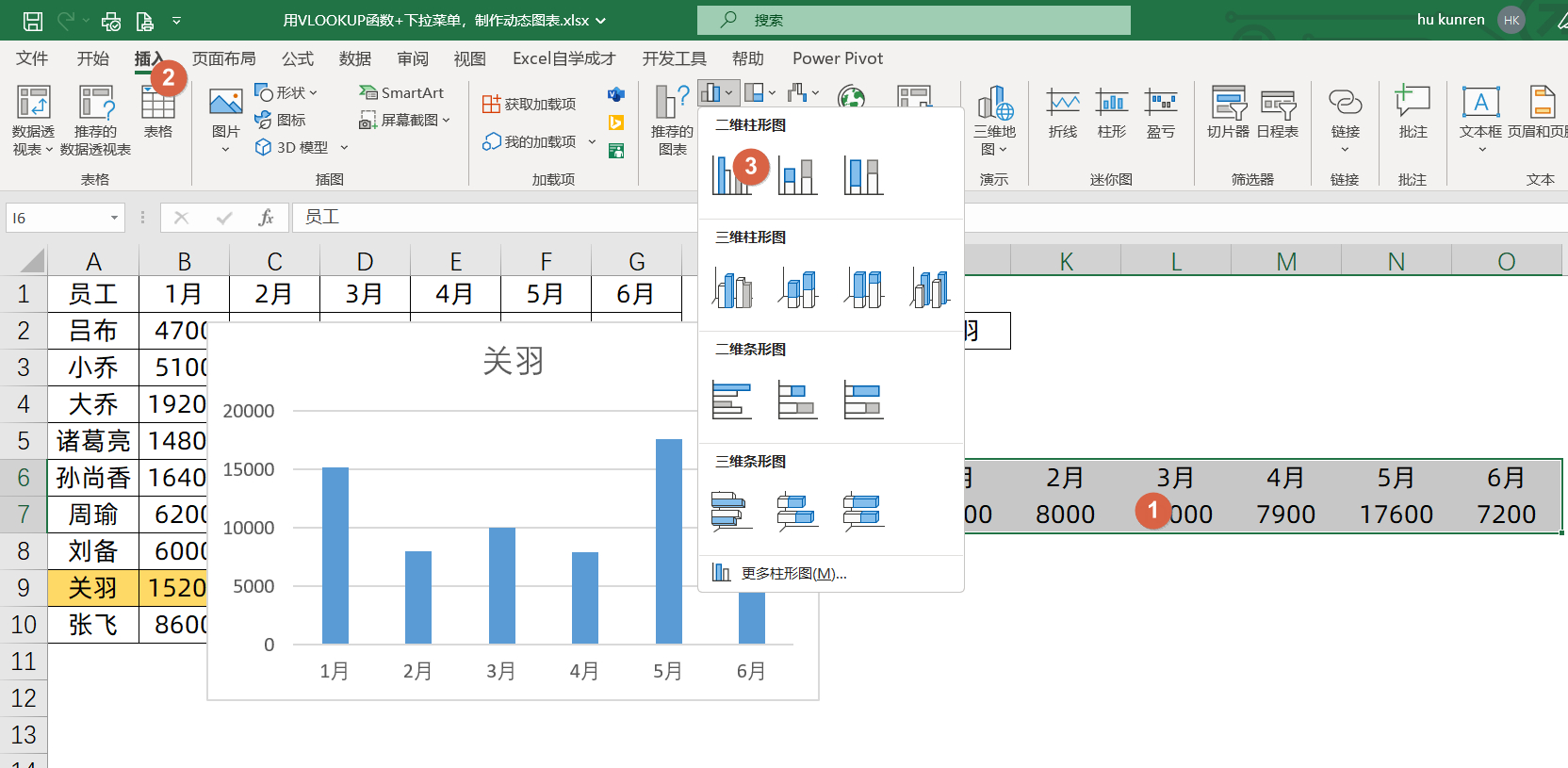
Task: Open the 3D Map (三维地图) dropdown
Action: click(x=995, y=120)
